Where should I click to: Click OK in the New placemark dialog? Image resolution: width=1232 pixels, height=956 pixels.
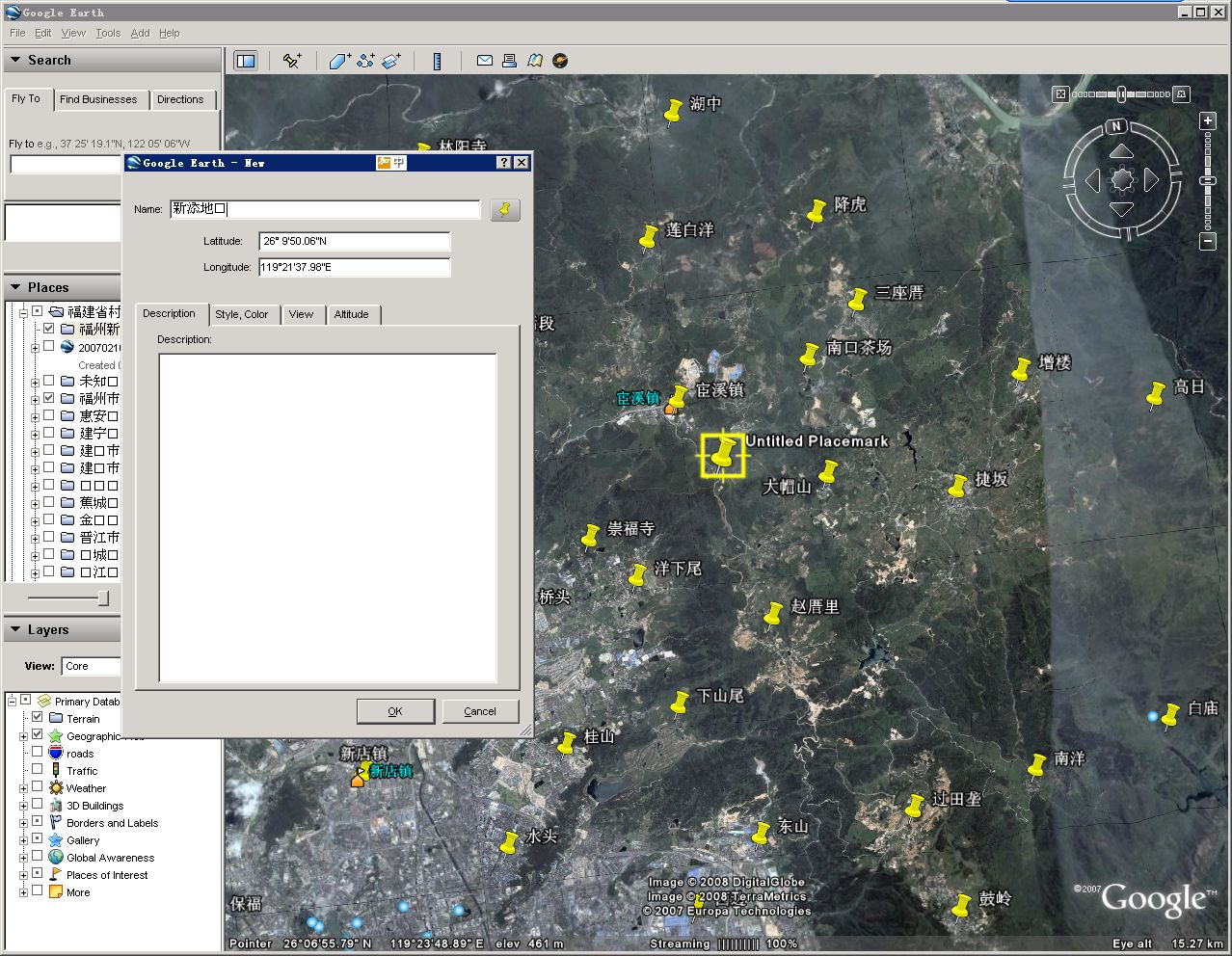(x=395, y=711)
